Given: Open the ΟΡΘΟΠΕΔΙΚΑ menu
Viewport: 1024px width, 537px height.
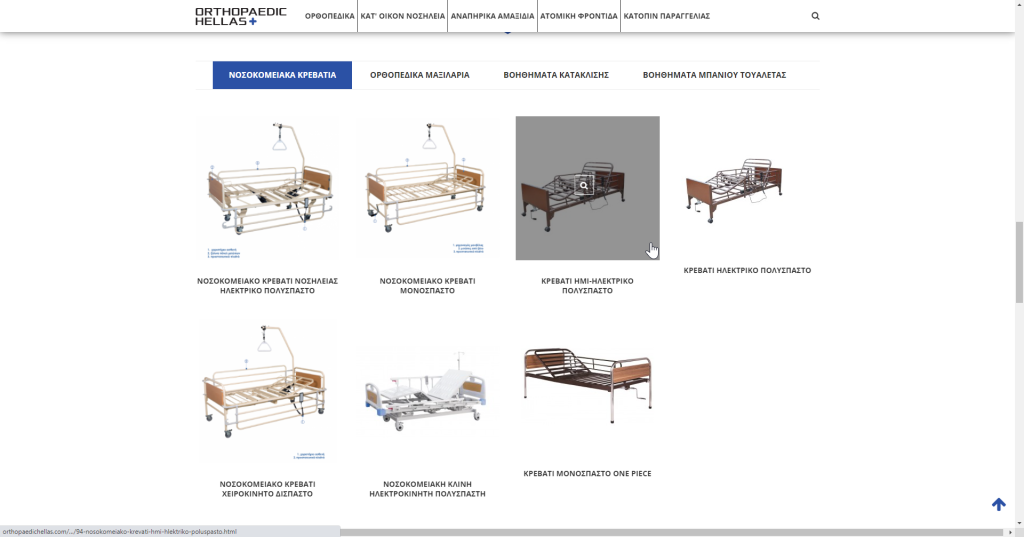Looking at the screenshot, I should 330,16.
